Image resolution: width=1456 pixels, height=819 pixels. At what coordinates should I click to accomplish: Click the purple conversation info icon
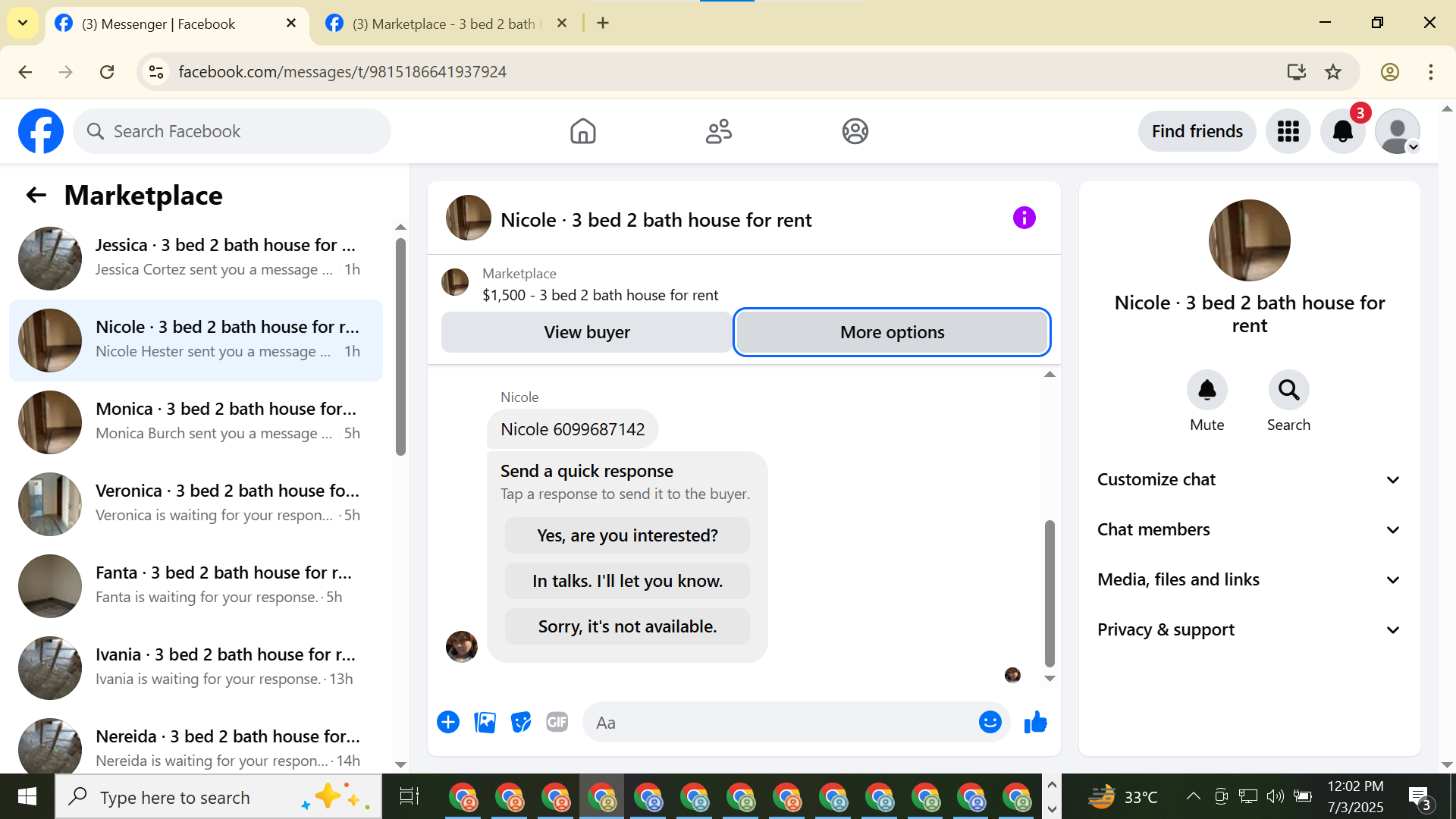1024,218
